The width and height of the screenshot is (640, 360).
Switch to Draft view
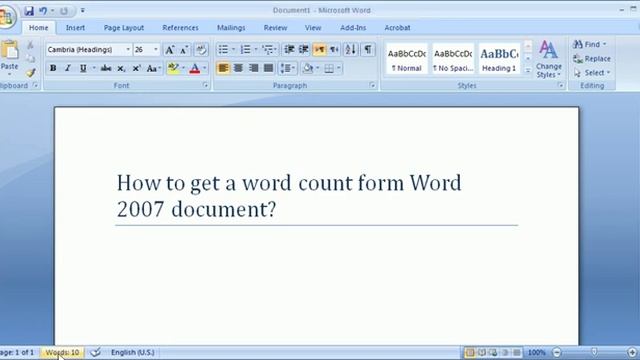[517, 352]
